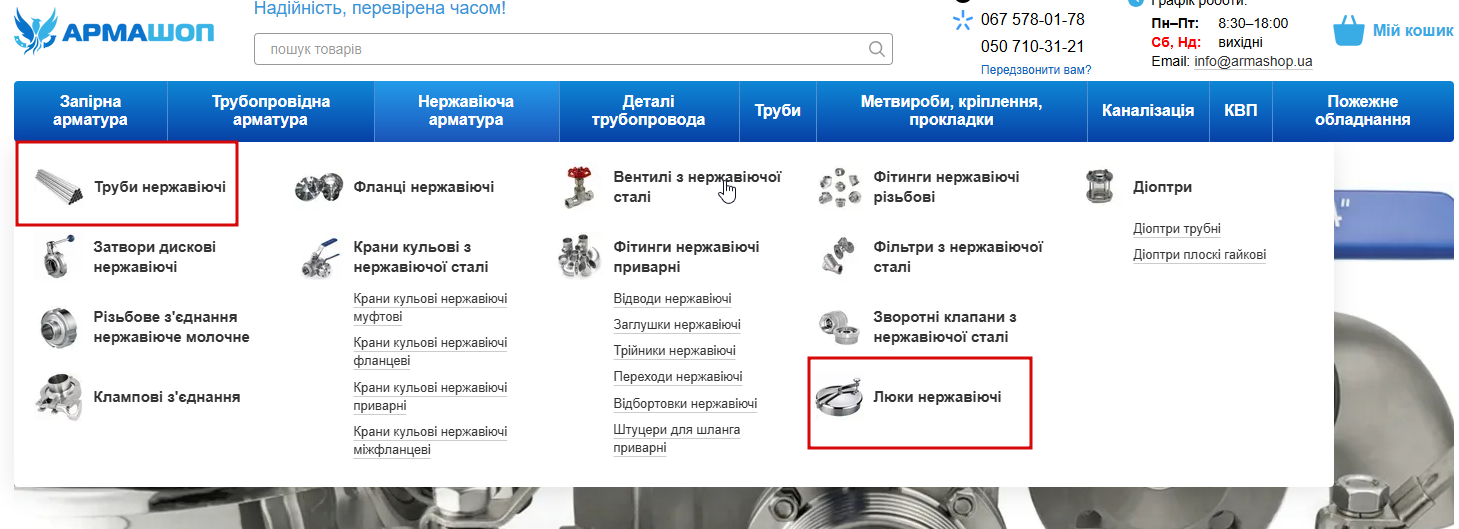Select Крани кульові нержавіючі міжфланцеві
This screenshot has width=1459, height=529.
[x=431, y=440]
